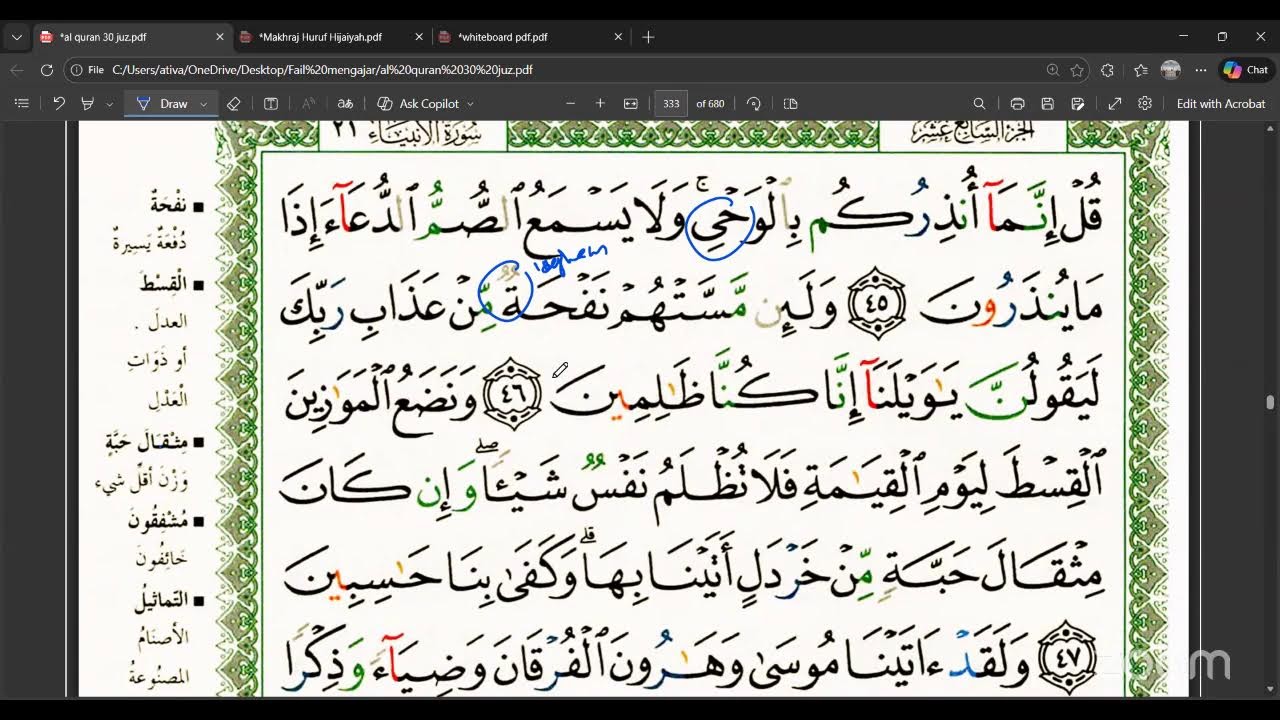The height and width of the screenshot is (720, 1280).
Task: Zoom in with plus button
Action: point(600,103)
